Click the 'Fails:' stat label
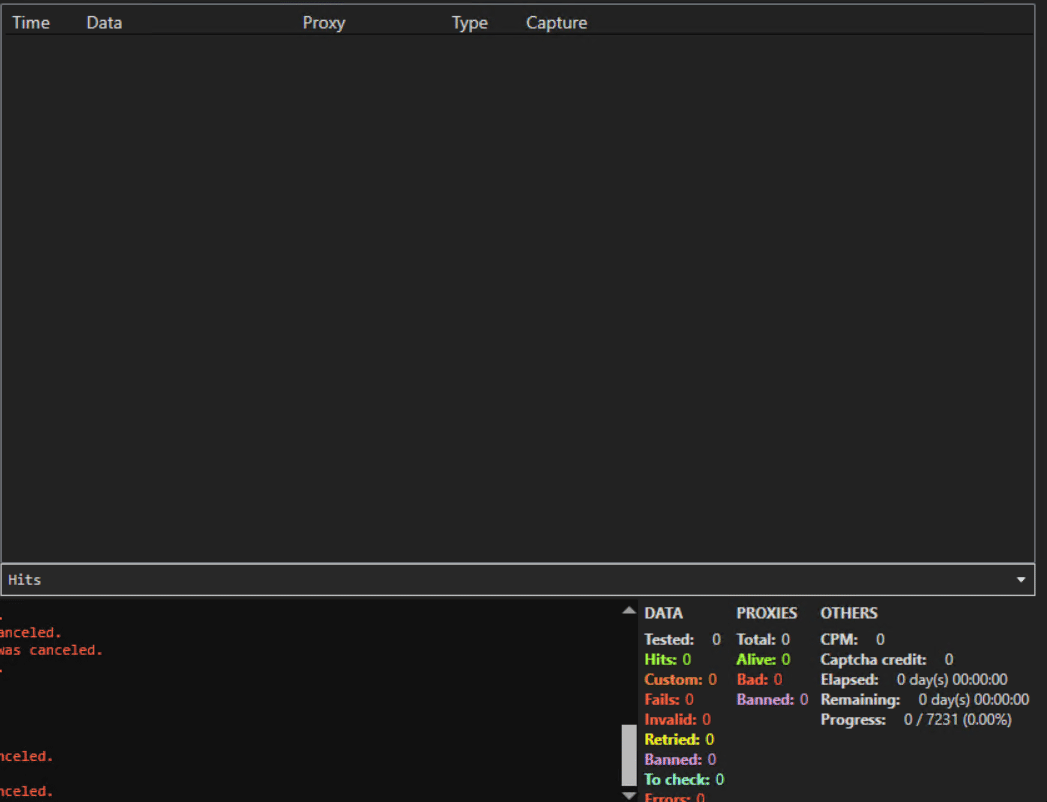The height and width of the screenshot is (802, 1047). tap(662, 699)
